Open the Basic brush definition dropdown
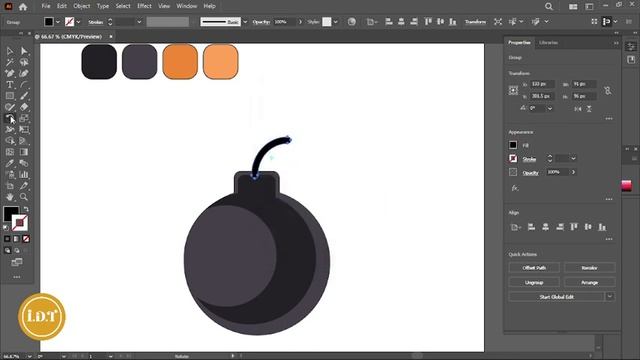This screenshot has height=360, width=640. (245, 22)
